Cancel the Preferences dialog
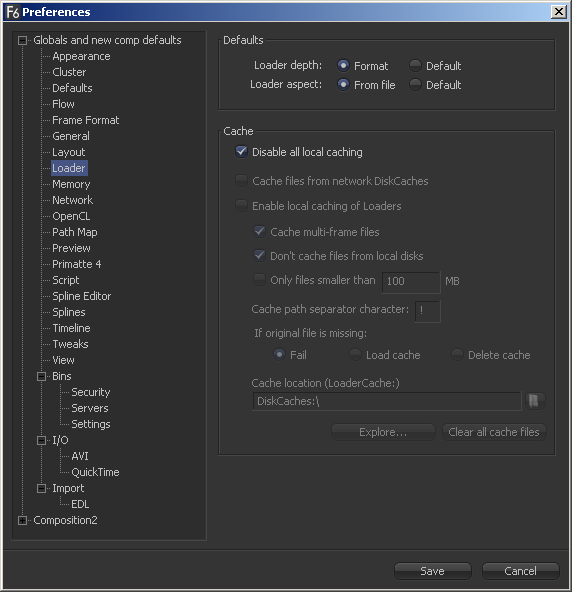Screen dimensions: 572x592 pyautogui.click(x=520, y=571)
